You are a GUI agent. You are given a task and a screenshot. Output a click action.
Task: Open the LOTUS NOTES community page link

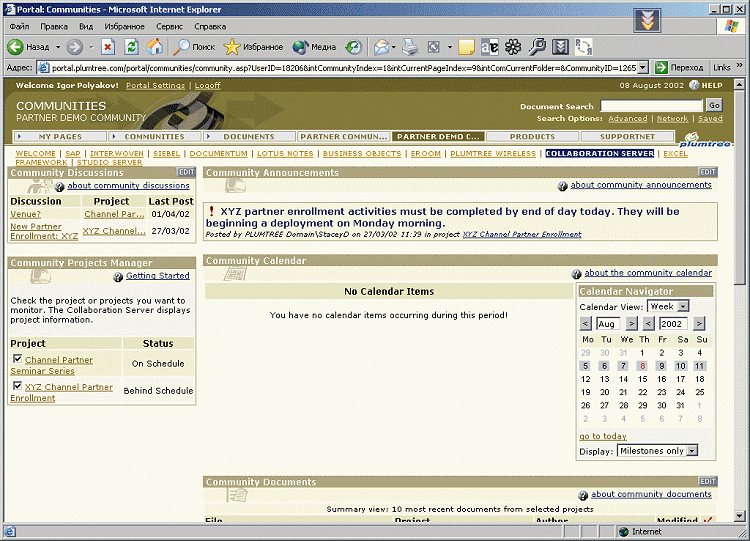285,154
